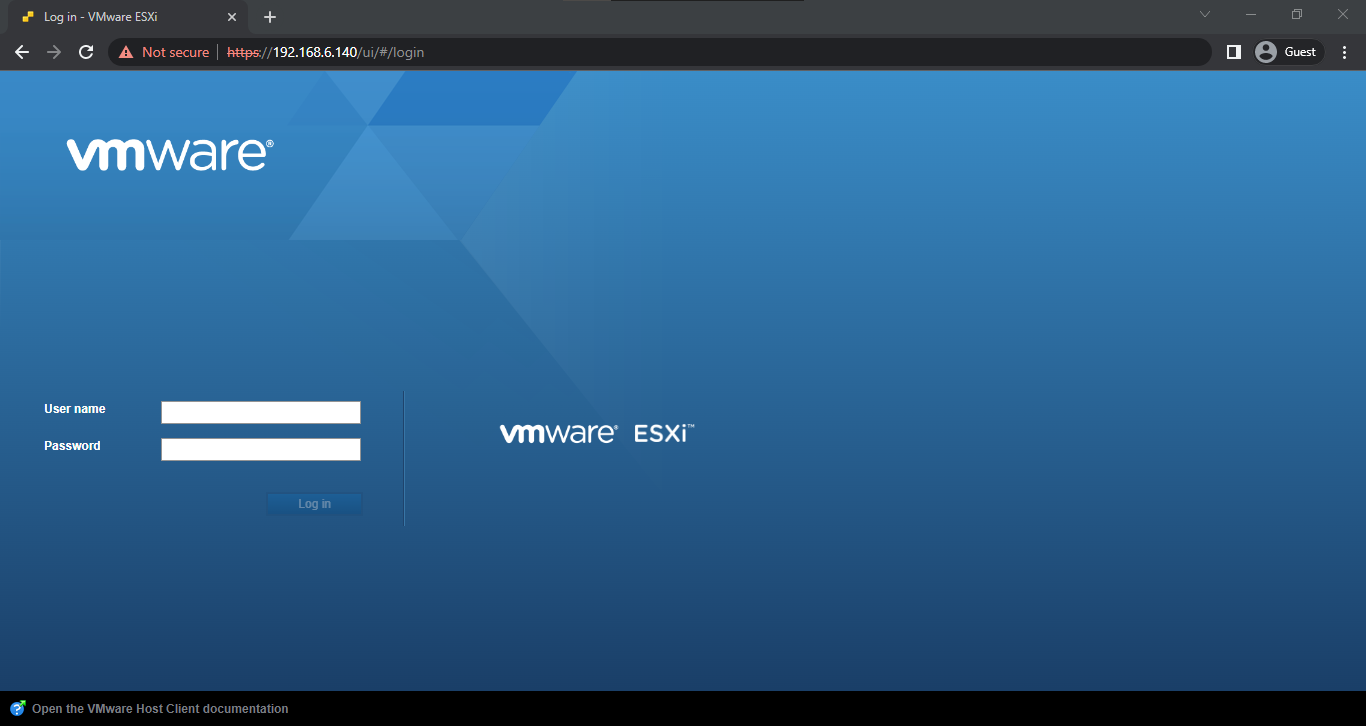Click into the Password field
The width and height of the screenshot is (1366, 726).
pyautogui.click(x=260, y=449)
